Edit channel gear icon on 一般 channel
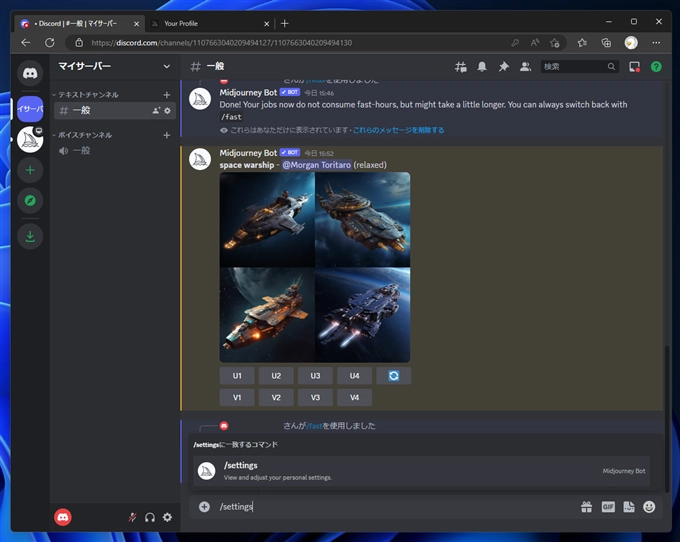Screen dimensions: 680x542 [x=167, y=111]
